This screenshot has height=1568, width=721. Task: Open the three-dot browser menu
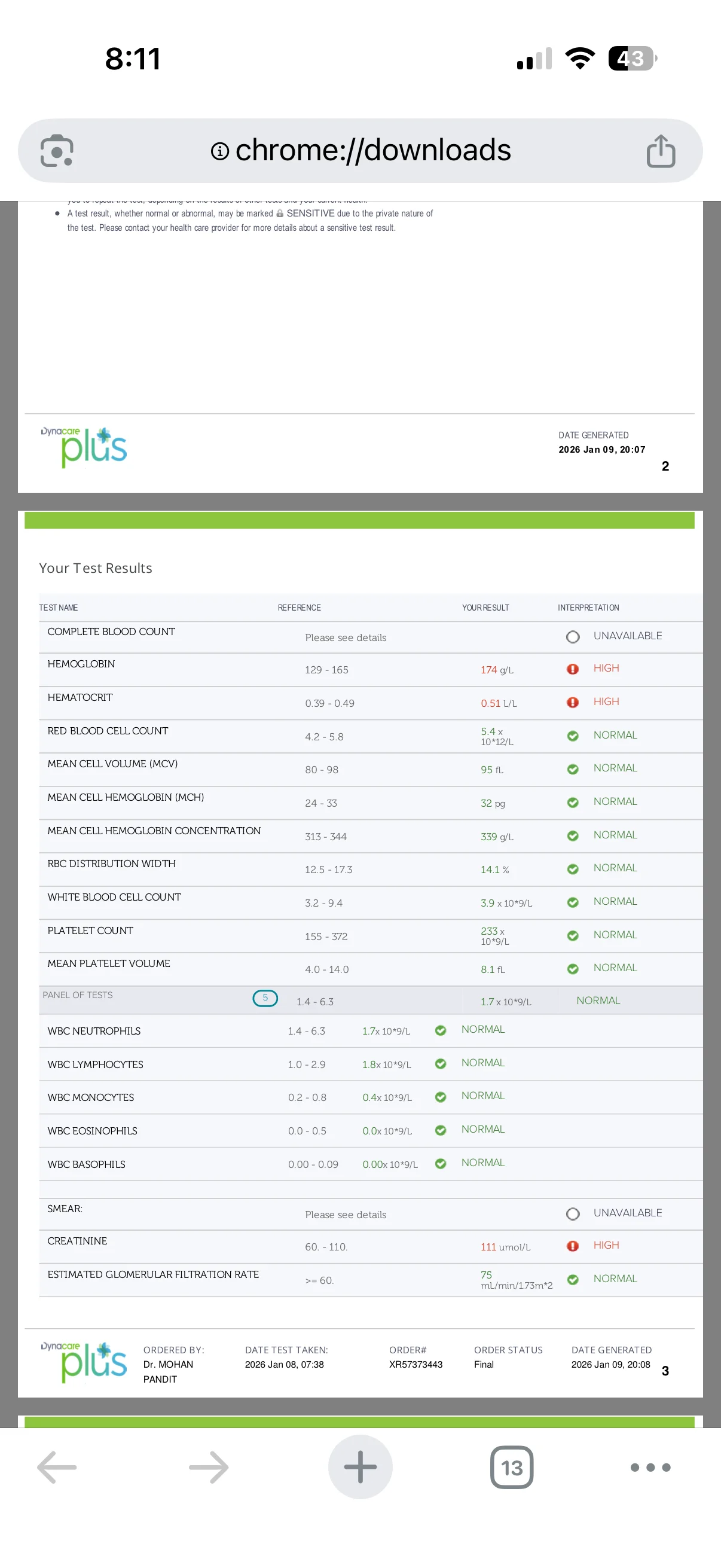[650, 1467]
